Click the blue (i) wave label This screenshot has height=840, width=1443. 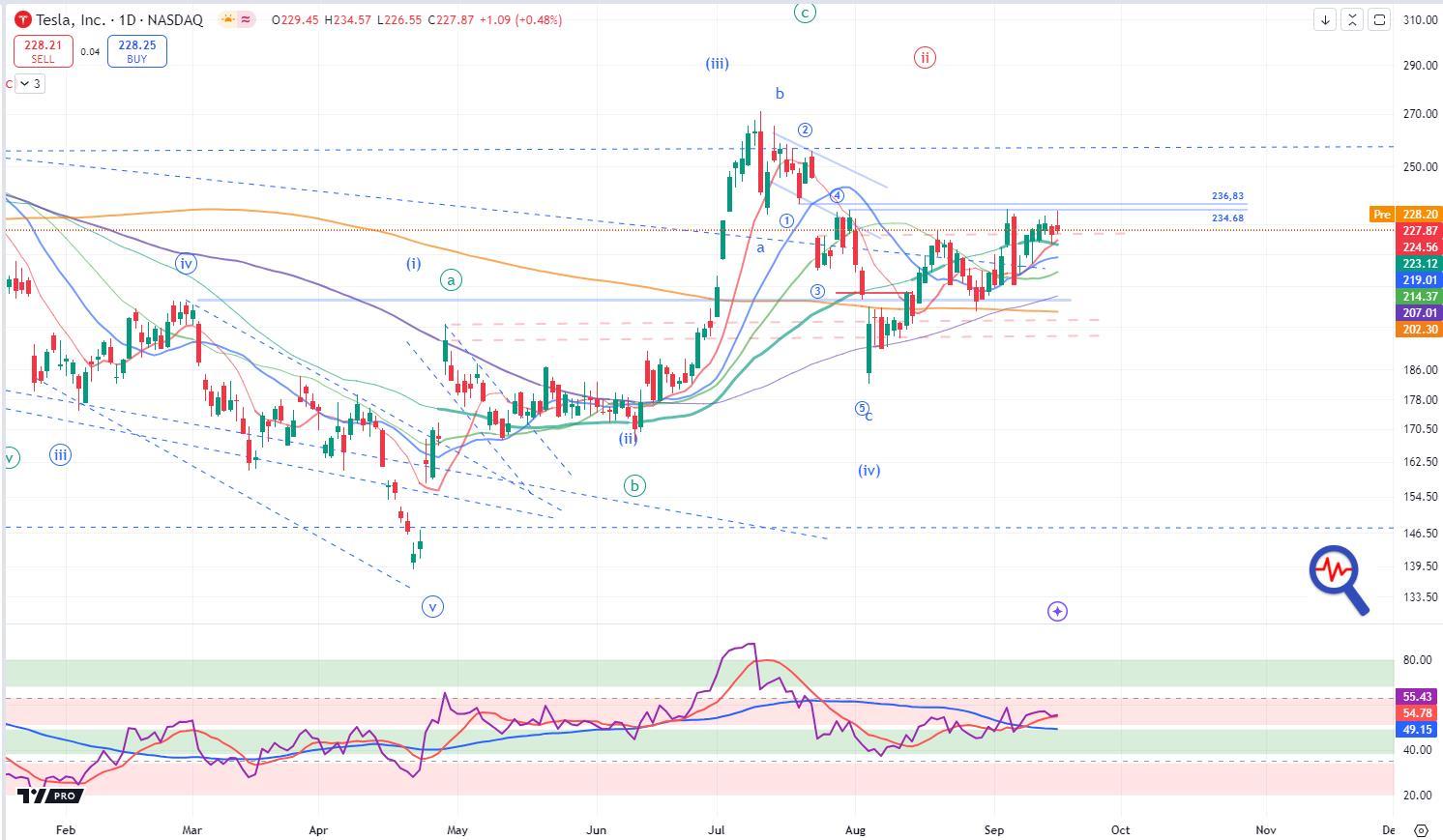click(x=413, y=263)
